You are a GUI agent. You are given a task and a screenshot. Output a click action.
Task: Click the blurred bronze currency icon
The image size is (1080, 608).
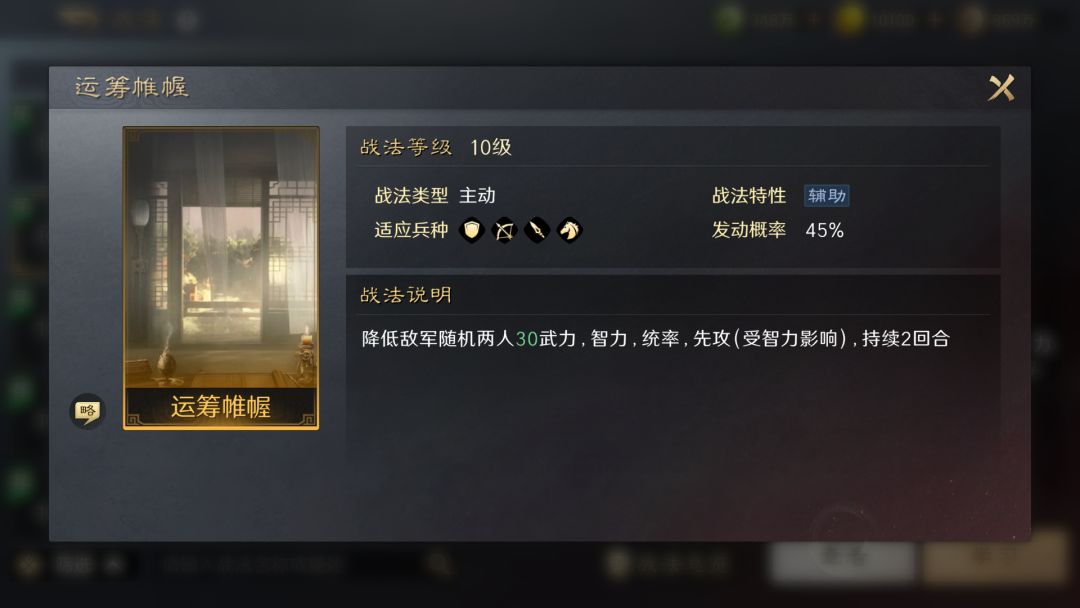click(973, 19)
